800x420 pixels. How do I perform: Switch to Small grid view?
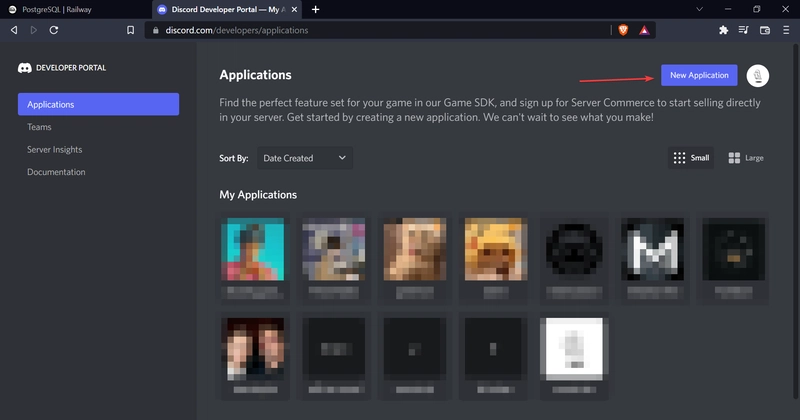[691, 158]
